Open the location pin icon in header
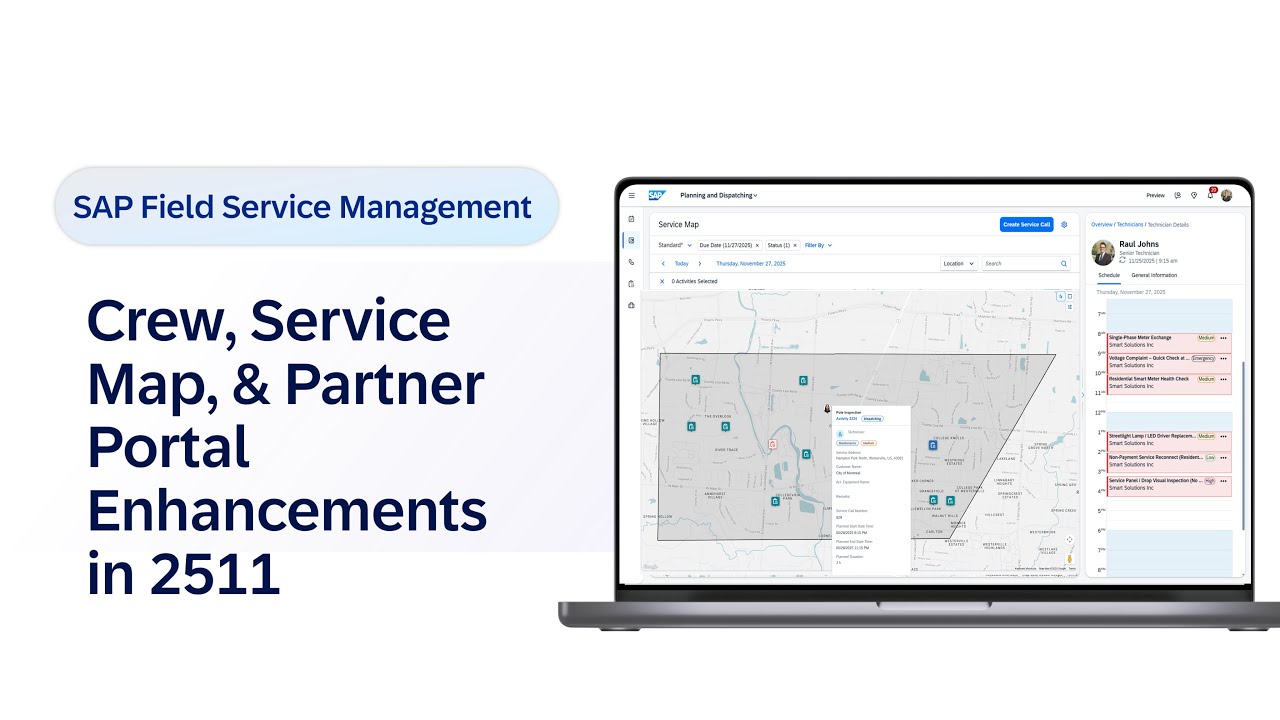1280x720 pixels. (x=1194, y=196)
